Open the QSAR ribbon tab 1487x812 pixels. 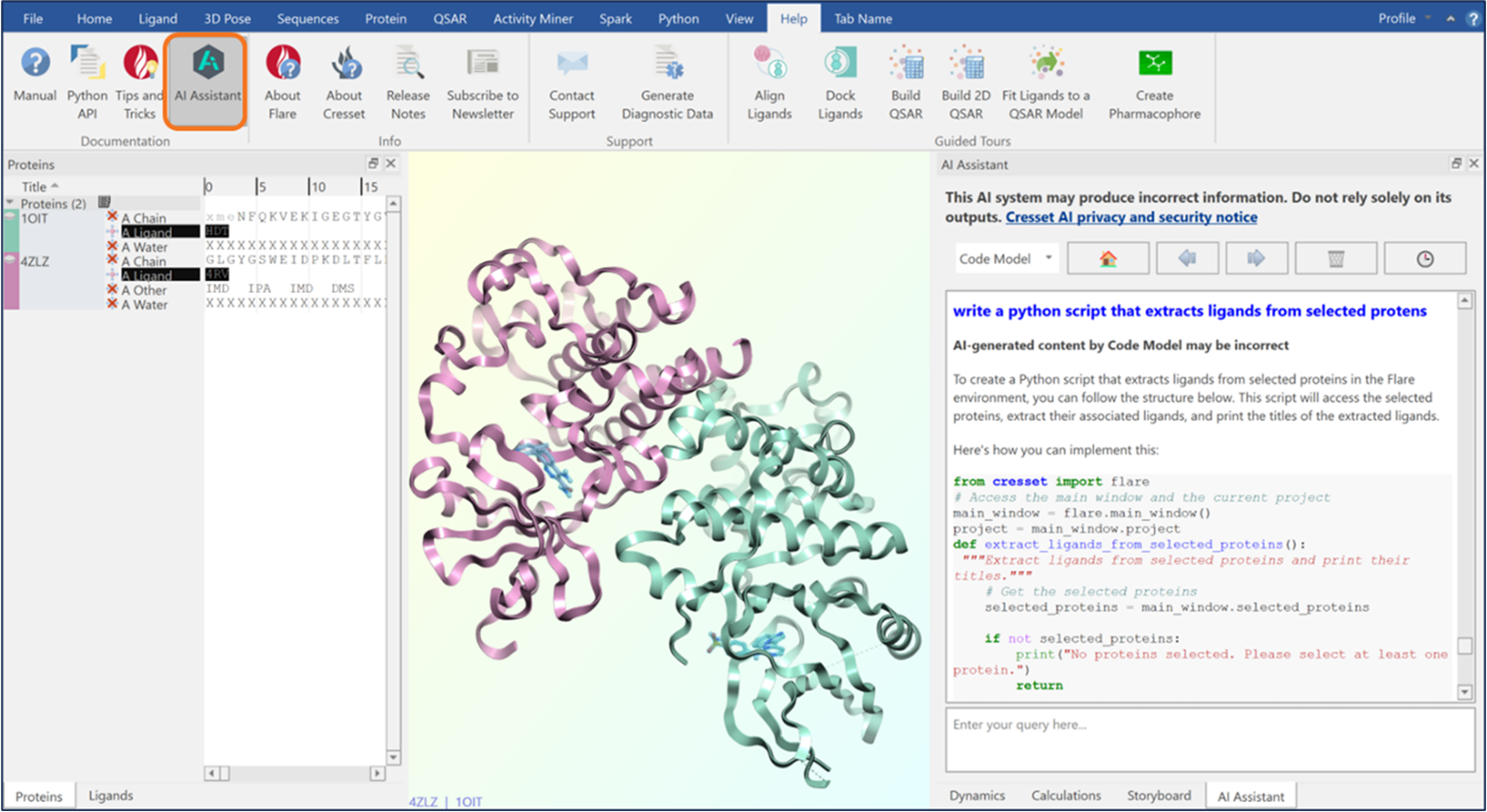450,19
